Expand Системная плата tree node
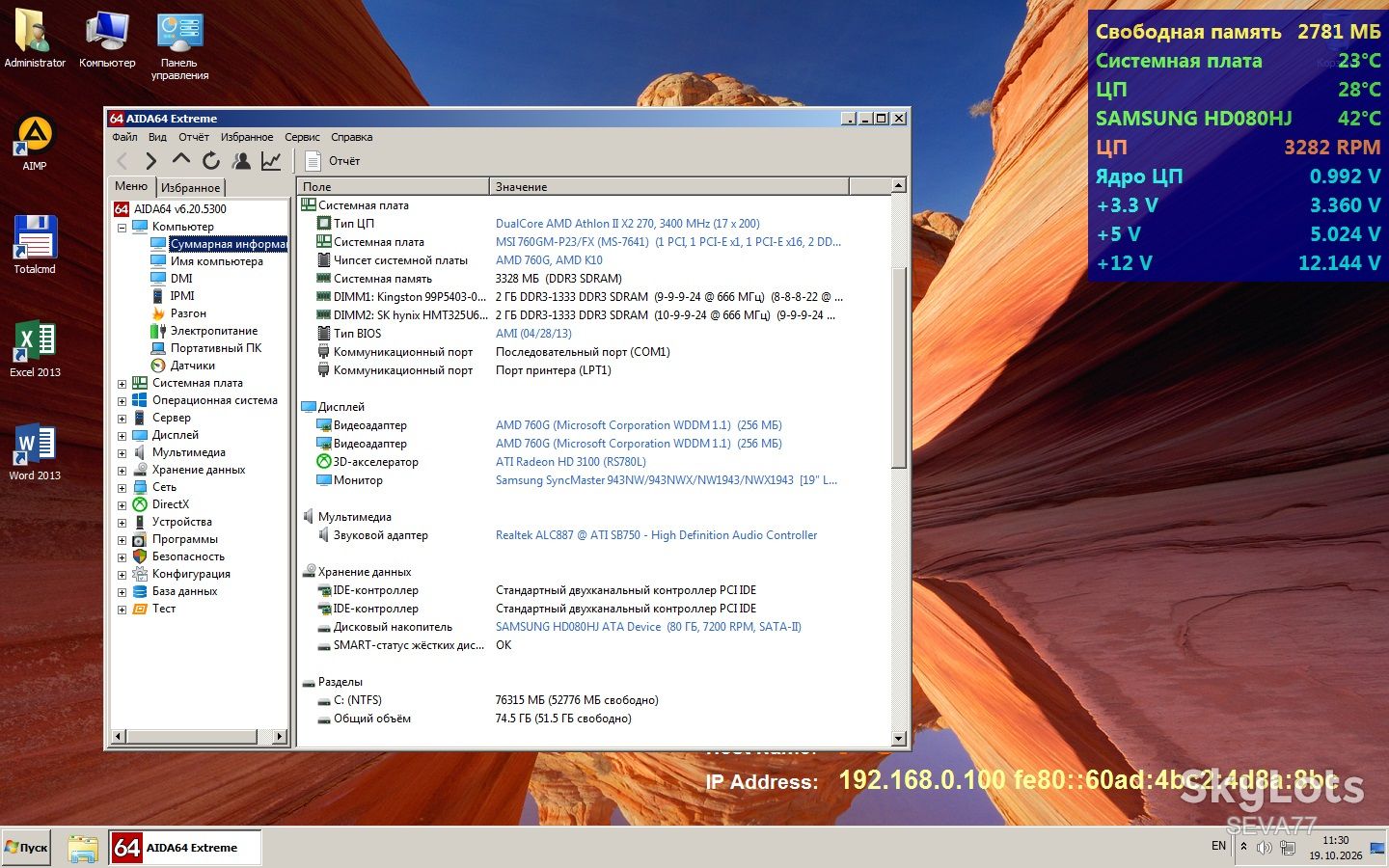 [x=122, y=384]
